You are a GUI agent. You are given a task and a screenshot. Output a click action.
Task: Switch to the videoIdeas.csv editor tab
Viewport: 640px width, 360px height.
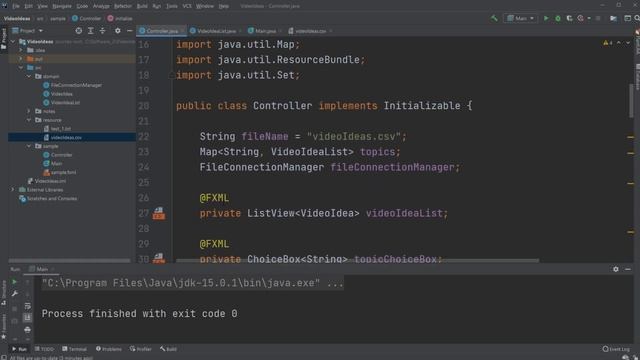pos(309,31)
